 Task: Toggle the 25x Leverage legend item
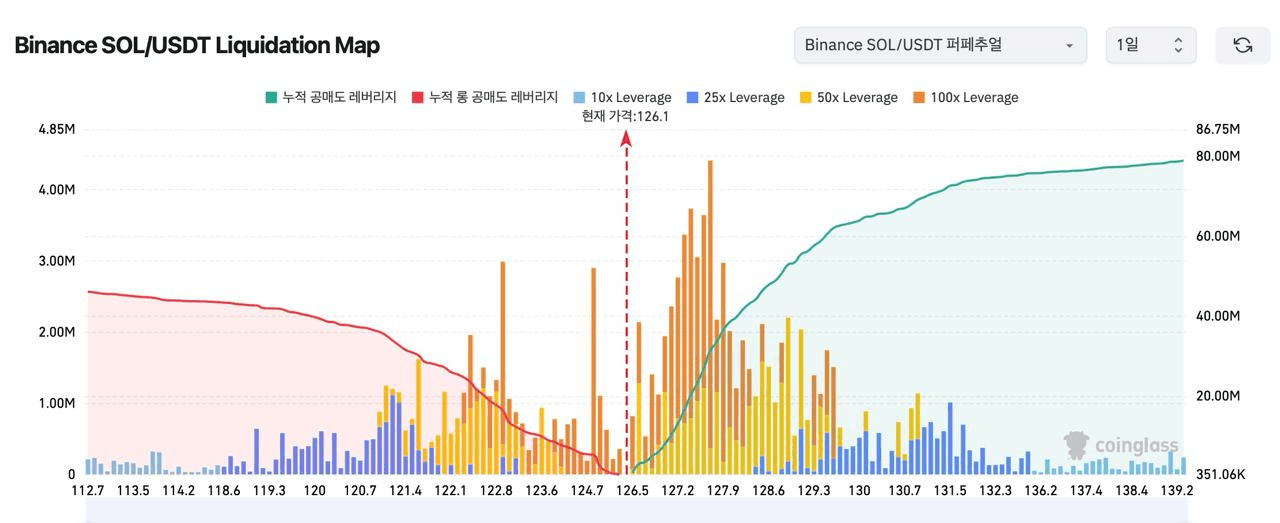pyautogui.click(x=735, y=97)
